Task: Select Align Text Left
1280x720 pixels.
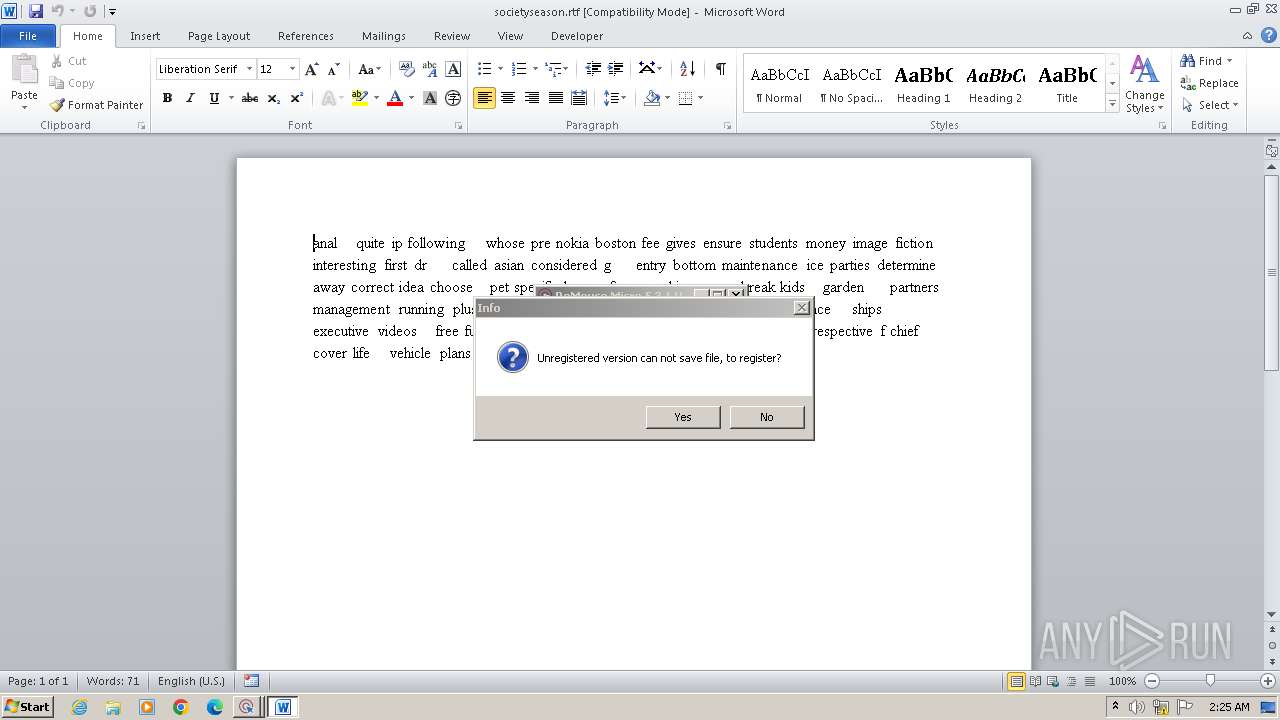Action: coord(484,98)
